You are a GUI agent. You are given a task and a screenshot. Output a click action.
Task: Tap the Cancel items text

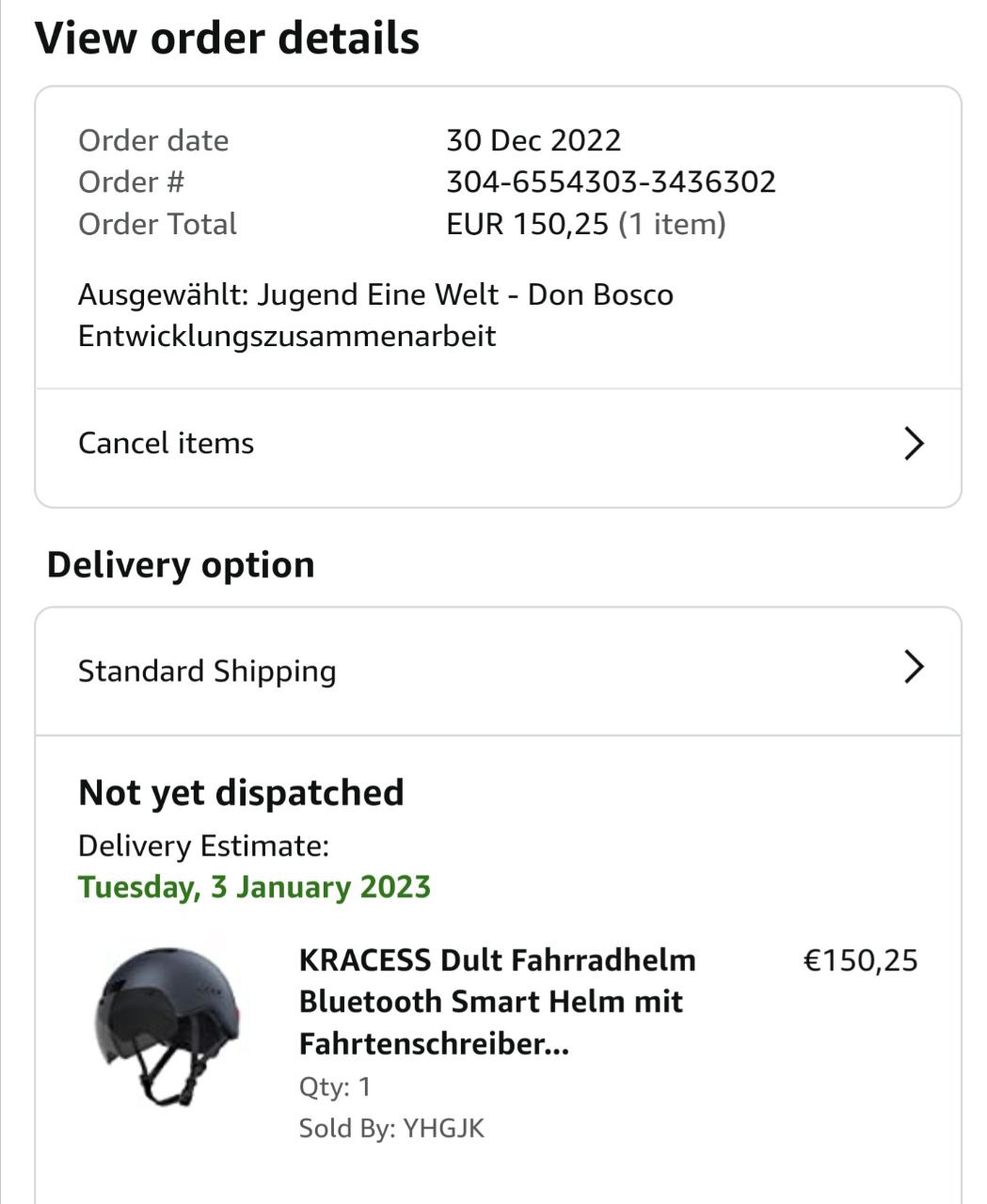click(166, 443)
